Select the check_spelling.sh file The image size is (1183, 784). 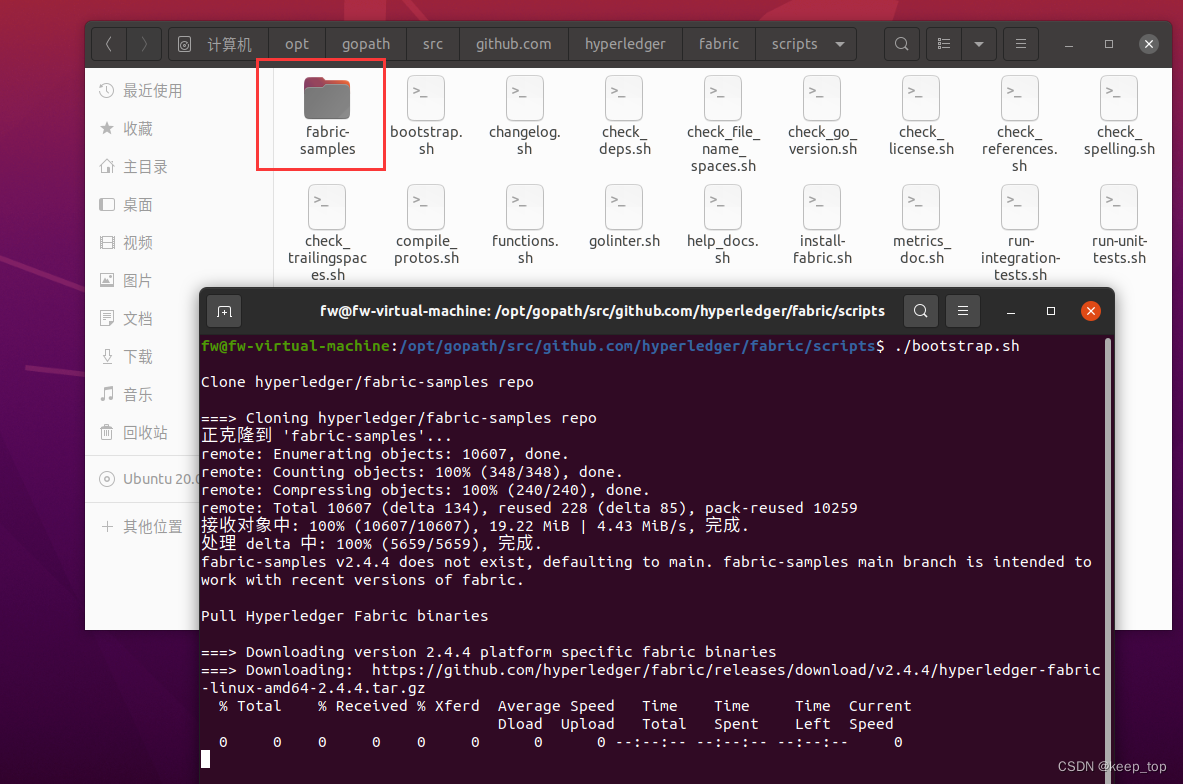coord(1119,115)
